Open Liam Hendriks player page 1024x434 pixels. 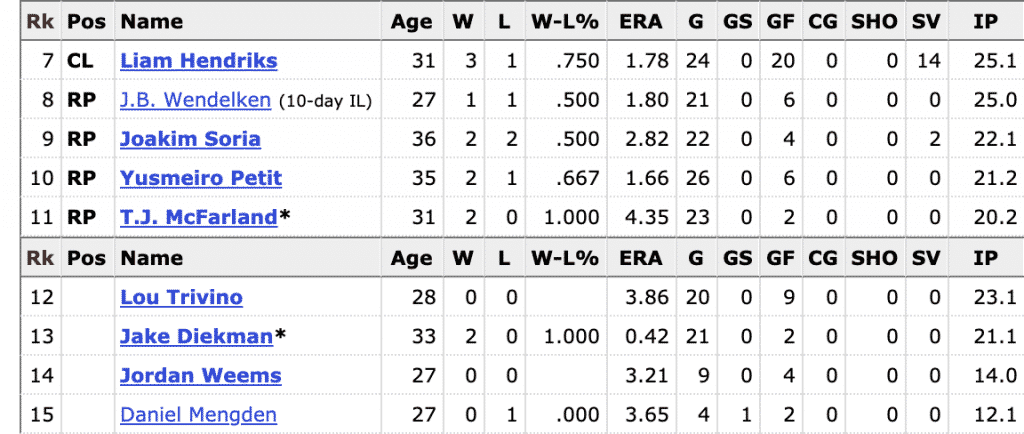tap(198, 61)
